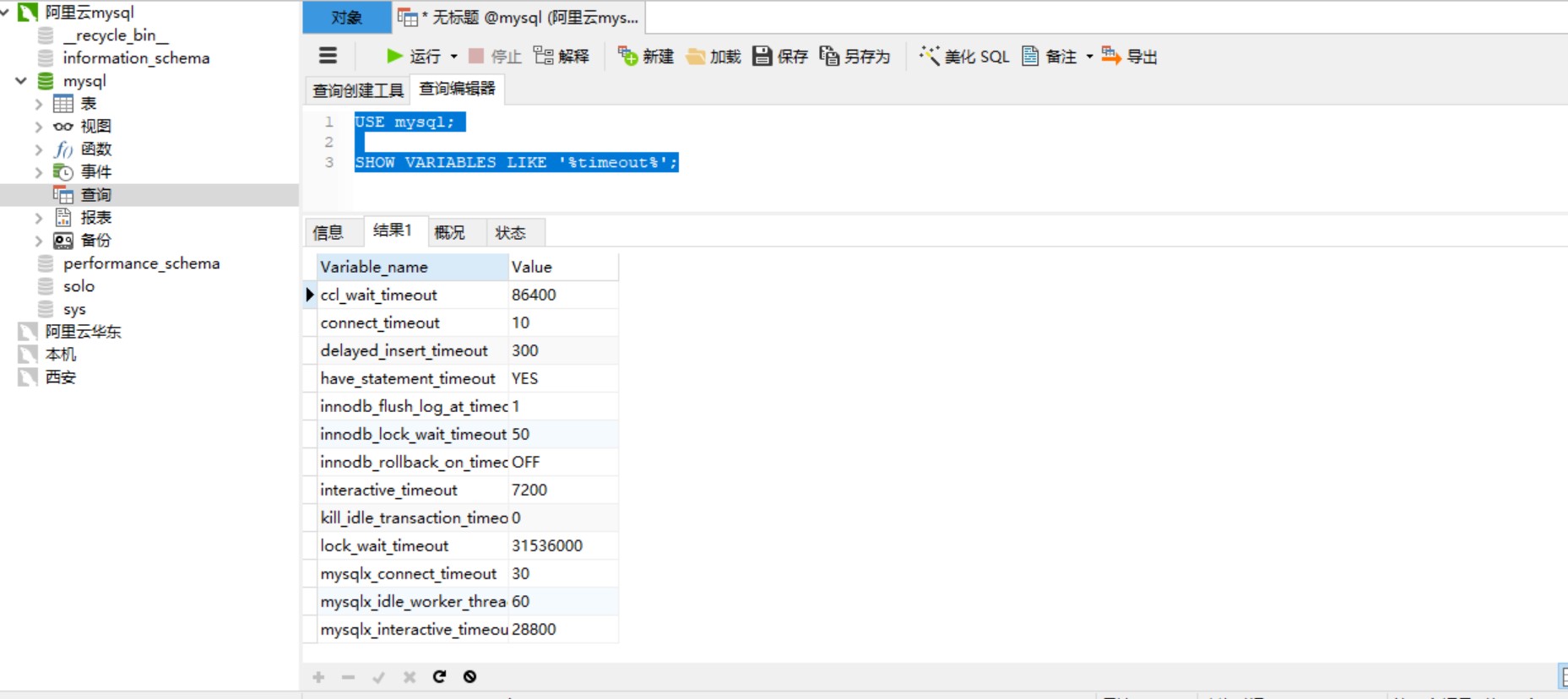Screen dimensions: 1568x699
Task: Click the 事件 clock icon
Action: point(63,172)
